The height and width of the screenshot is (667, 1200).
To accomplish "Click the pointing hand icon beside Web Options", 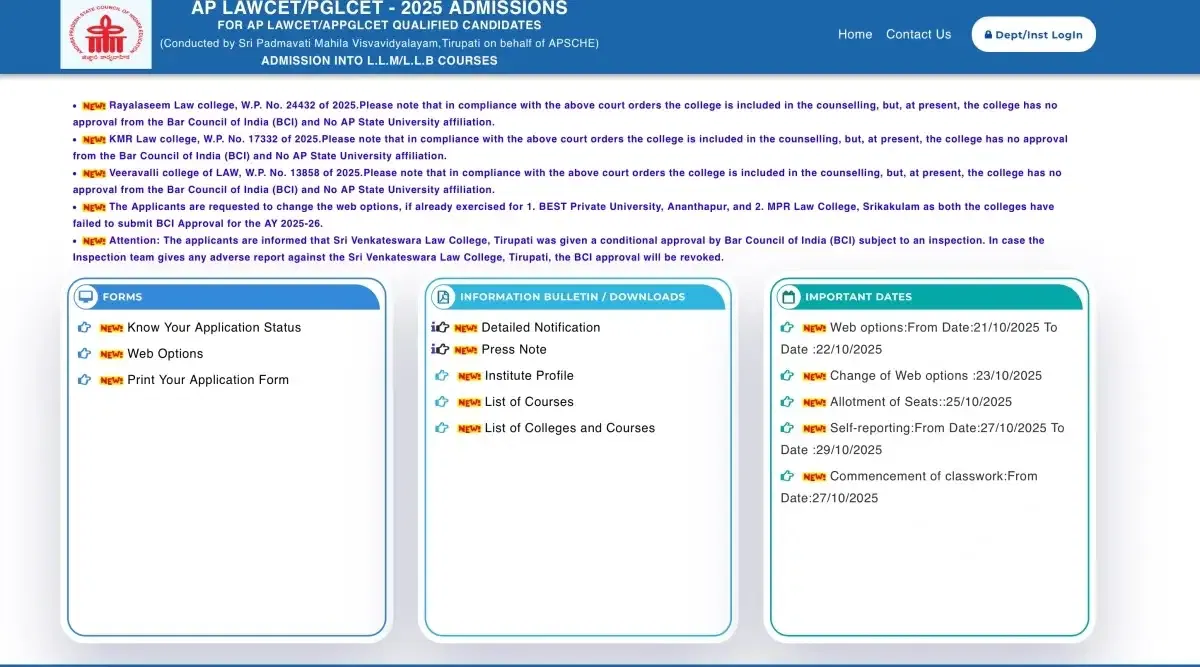I will (x=85, y=354).
